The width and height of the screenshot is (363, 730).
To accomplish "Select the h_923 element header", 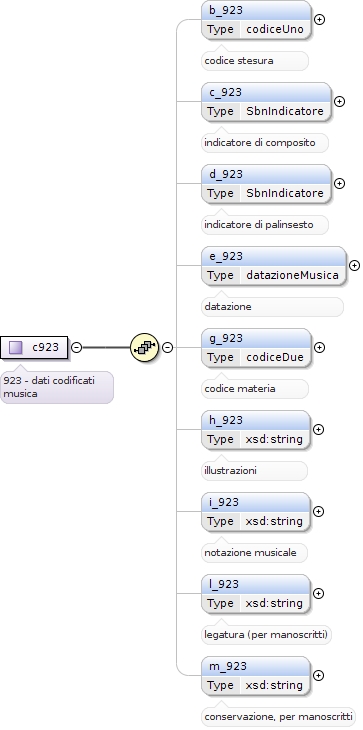I will [x=255, y=420].
